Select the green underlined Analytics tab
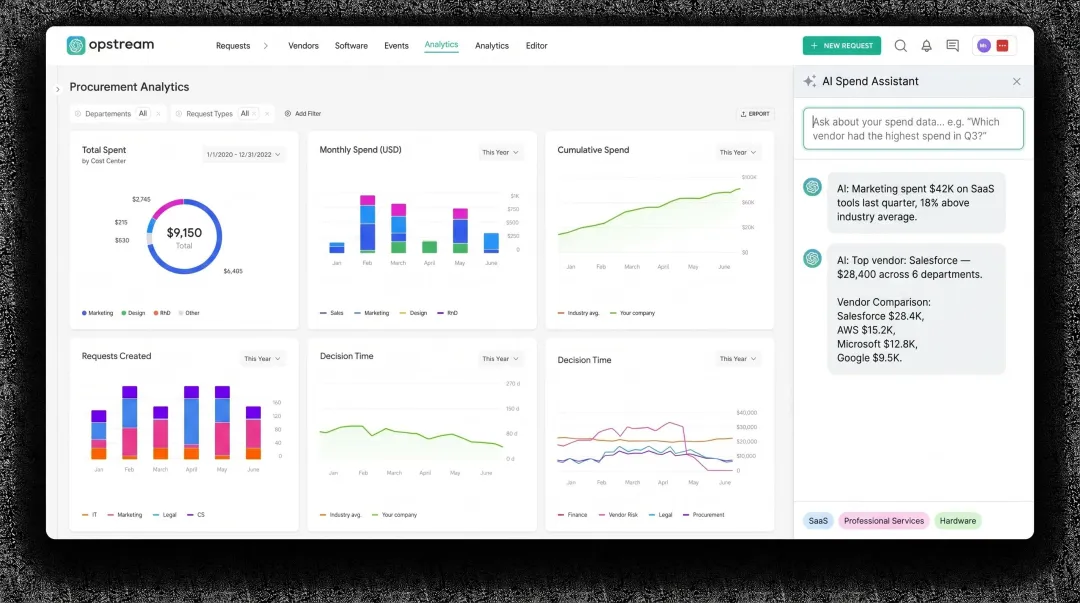This screenshot has height=603, width=1080. tap(442, 45)
